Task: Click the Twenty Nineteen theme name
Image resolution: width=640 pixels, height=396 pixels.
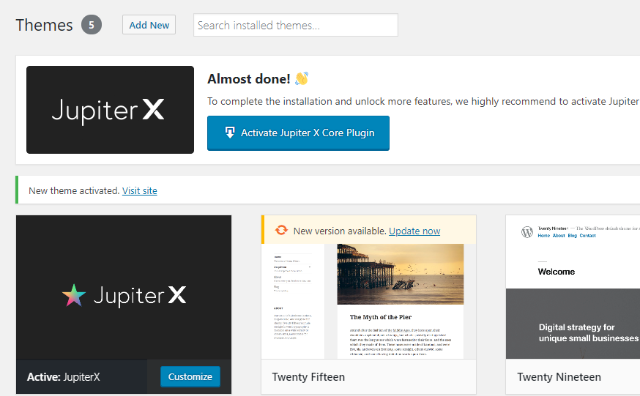Action: coord(559,377)
